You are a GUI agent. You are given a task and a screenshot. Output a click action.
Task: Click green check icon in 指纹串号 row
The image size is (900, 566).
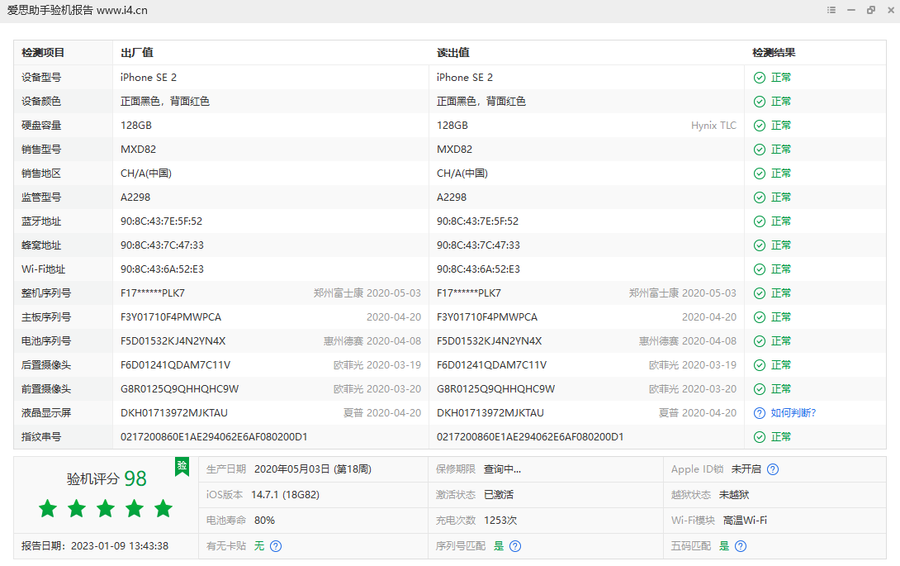click(759, 437)
